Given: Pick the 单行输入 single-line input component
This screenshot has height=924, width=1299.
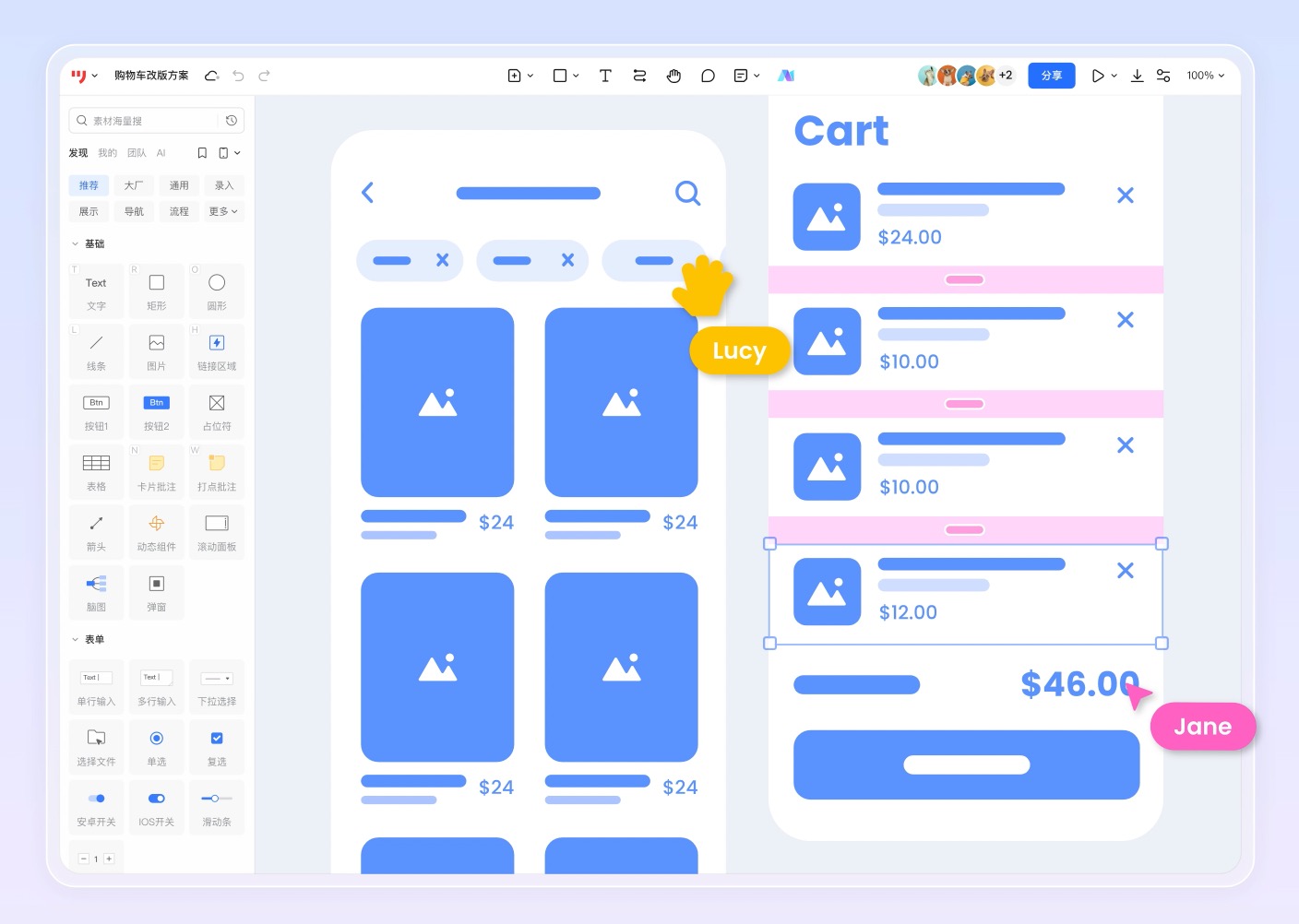Looking at the screenshot, I should (x=96, y=688).
